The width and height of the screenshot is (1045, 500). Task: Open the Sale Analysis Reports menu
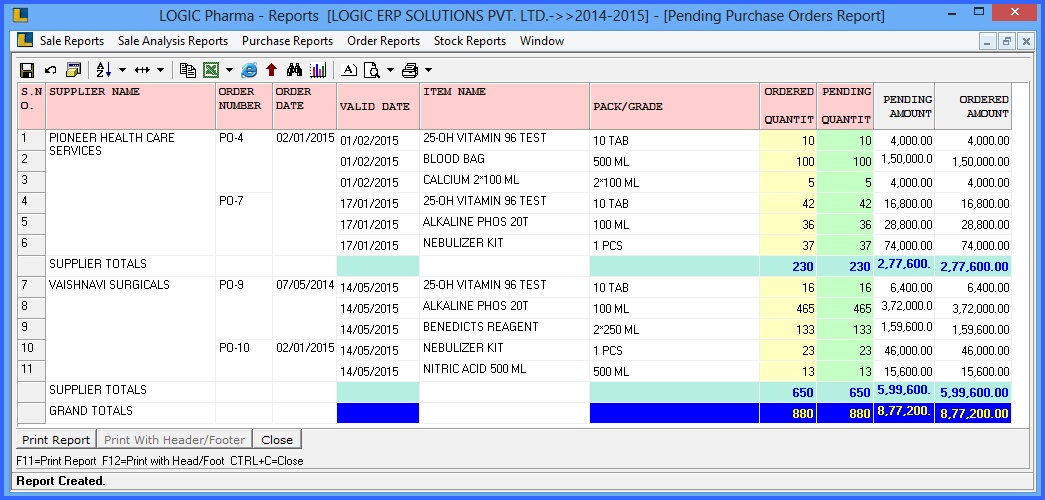[x=173, y=41]
